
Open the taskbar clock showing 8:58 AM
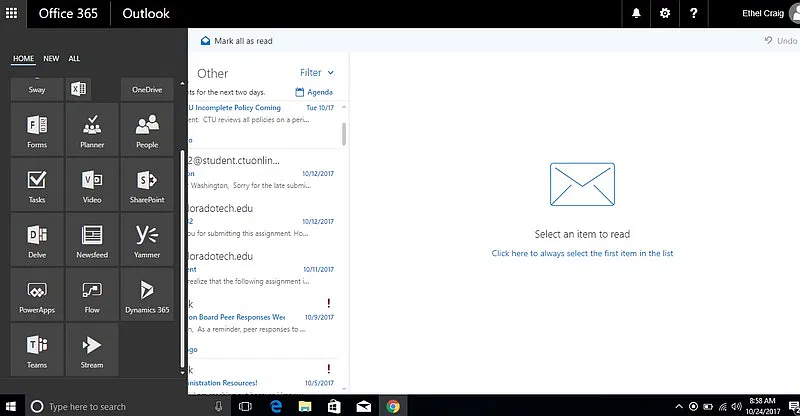pyautogui.click(x=762, y=406)
